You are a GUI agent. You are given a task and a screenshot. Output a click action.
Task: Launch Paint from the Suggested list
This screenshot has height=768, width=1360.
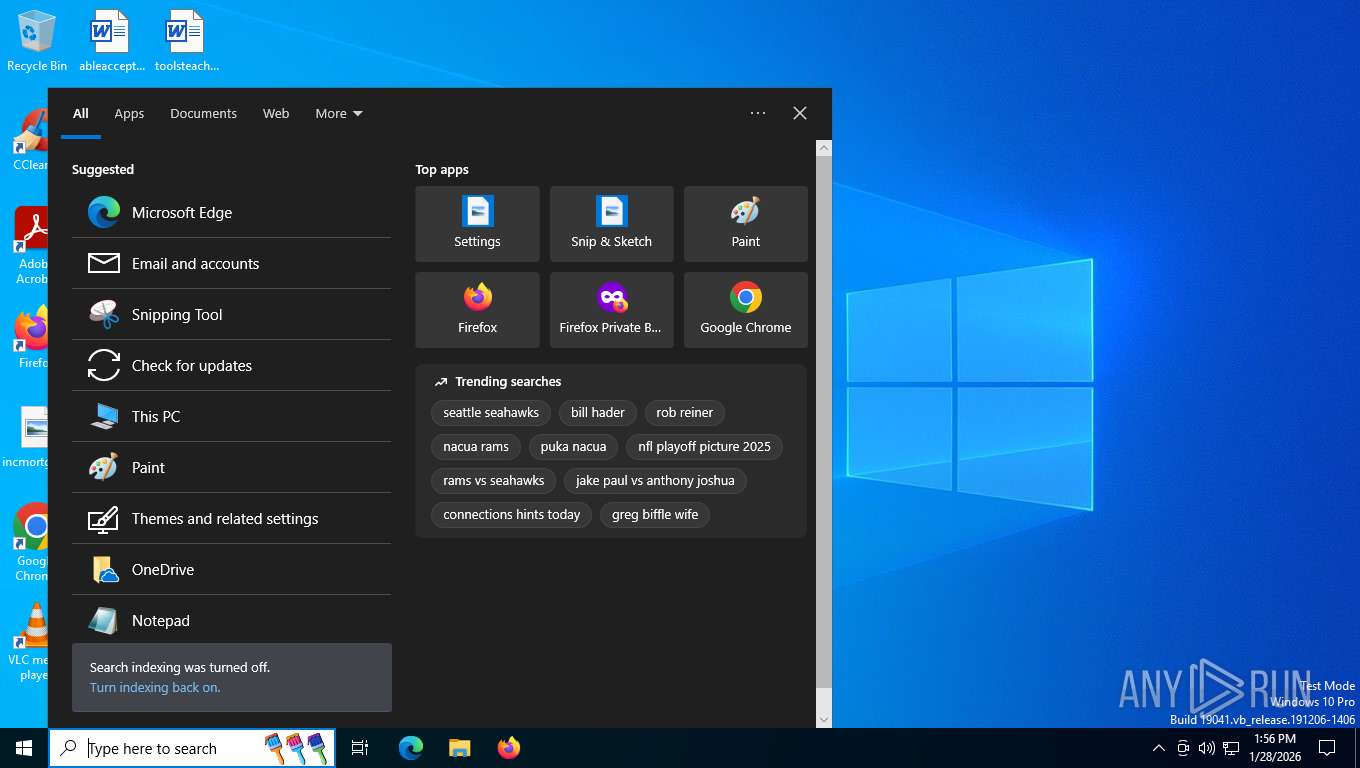[x=231, y=467]
